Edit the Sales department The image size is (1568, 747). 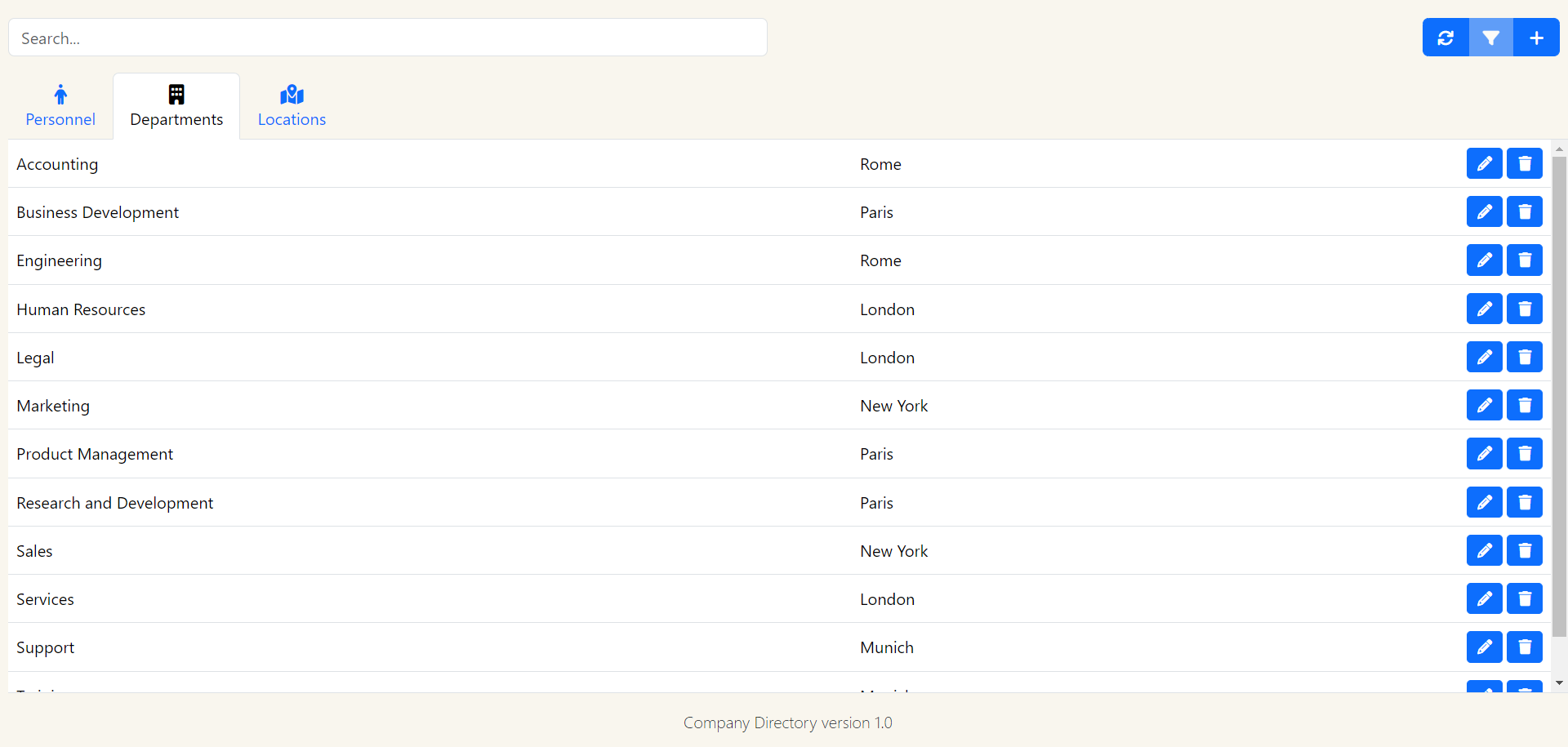pyautogui.click(x=1484, y=550)
